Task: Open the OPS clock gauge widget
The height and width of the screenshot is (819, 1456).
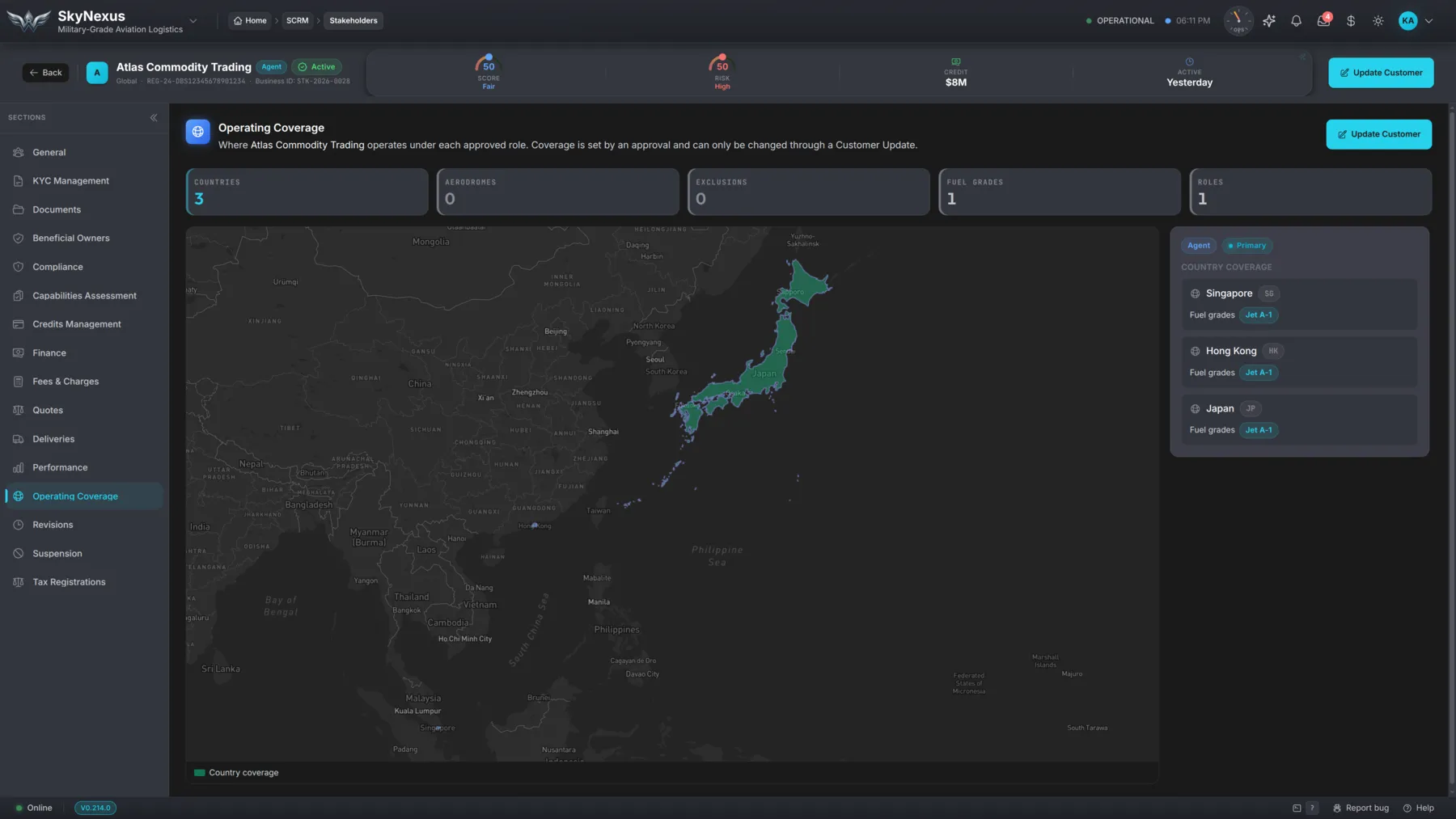Action: (1238, 21)
